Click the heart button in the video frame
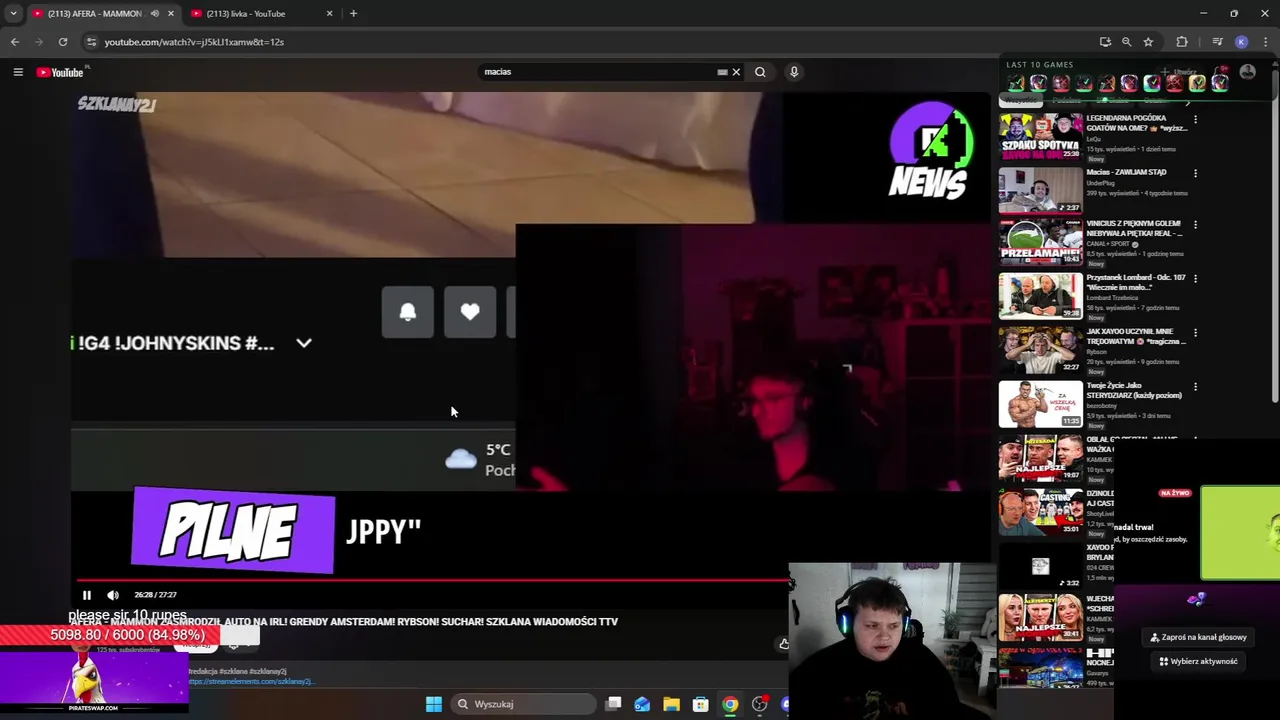Viewport: 1280px width, 720px height. click(x=470, y=312)
